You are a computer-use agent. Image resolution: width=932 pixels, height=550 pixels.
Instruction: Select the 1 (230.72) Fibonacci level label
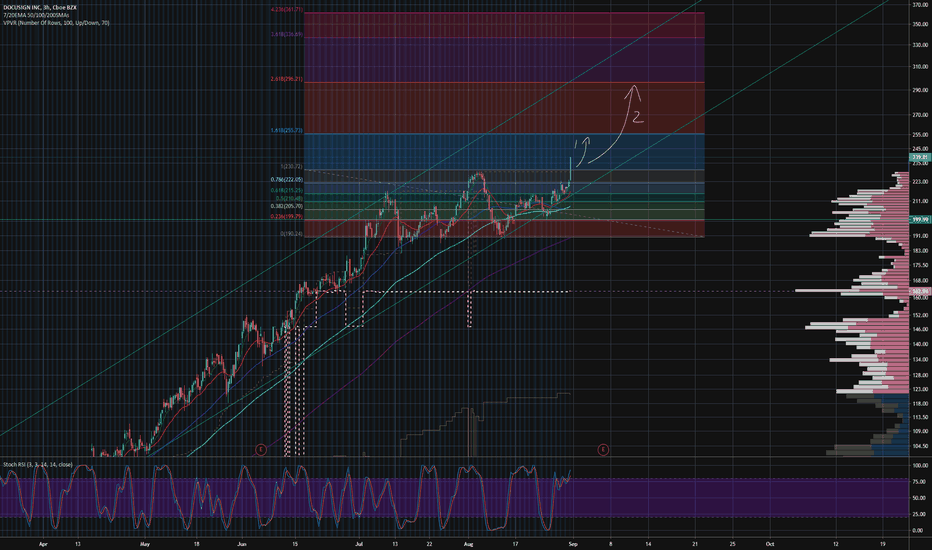291,166
